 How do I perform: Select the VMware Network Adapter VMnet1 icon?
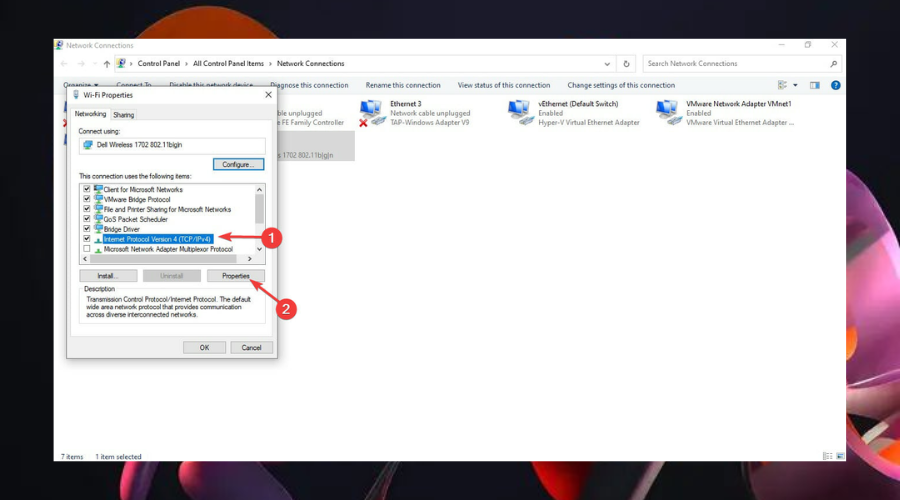click(669, 113)
